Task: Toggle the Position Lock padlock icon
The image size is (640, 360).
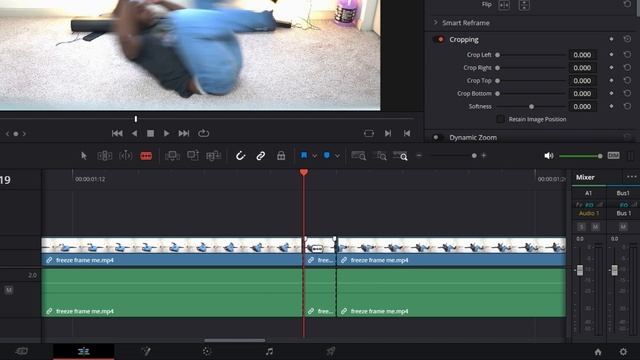Action: [281, 156]
